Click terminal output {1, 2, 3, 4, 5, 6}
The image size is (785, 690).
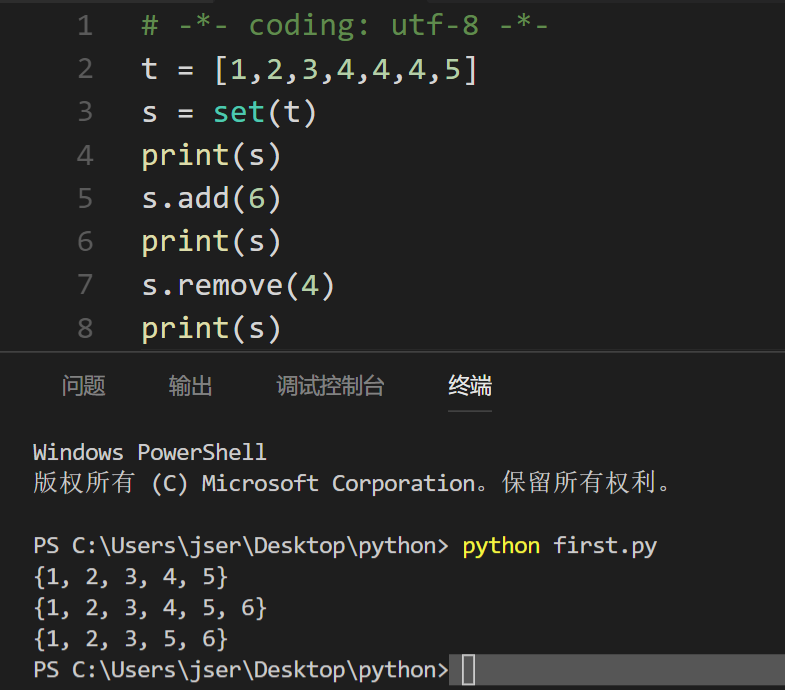click(150, 608)
